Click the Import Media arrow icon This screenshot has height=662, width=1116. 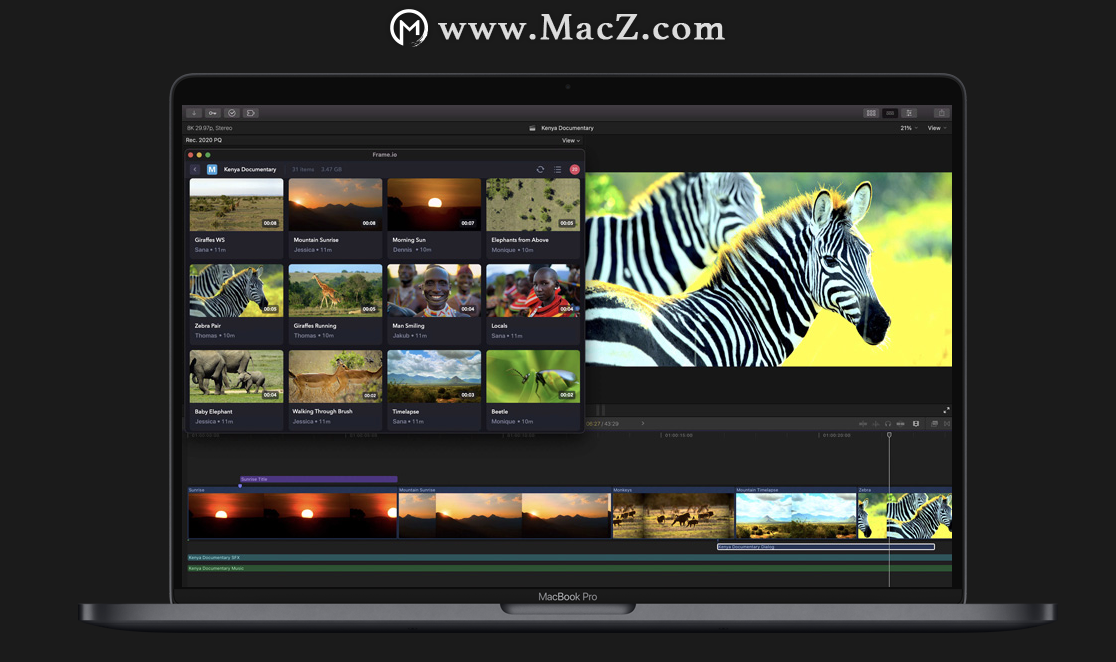pos(194,113)
